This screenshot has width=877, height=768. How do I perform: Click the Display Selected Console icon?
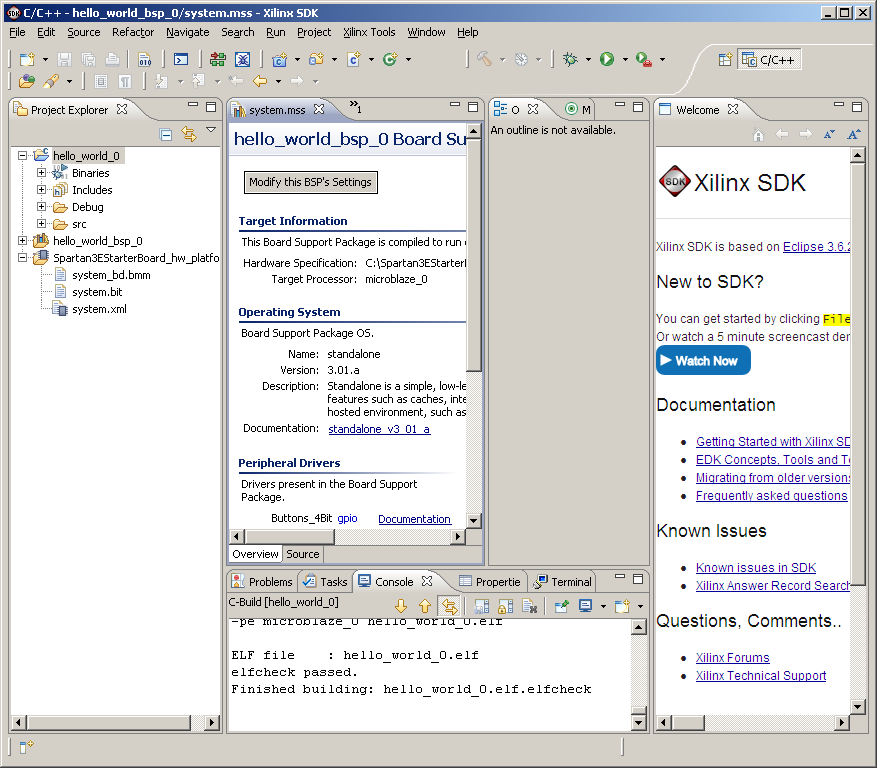coord(586,606)
